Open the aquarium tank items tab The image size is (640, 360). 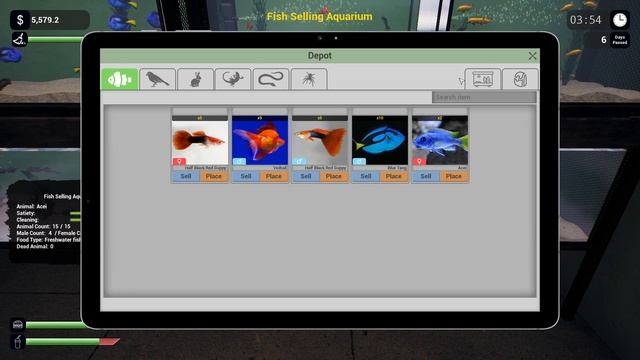(x=482, y=79)
